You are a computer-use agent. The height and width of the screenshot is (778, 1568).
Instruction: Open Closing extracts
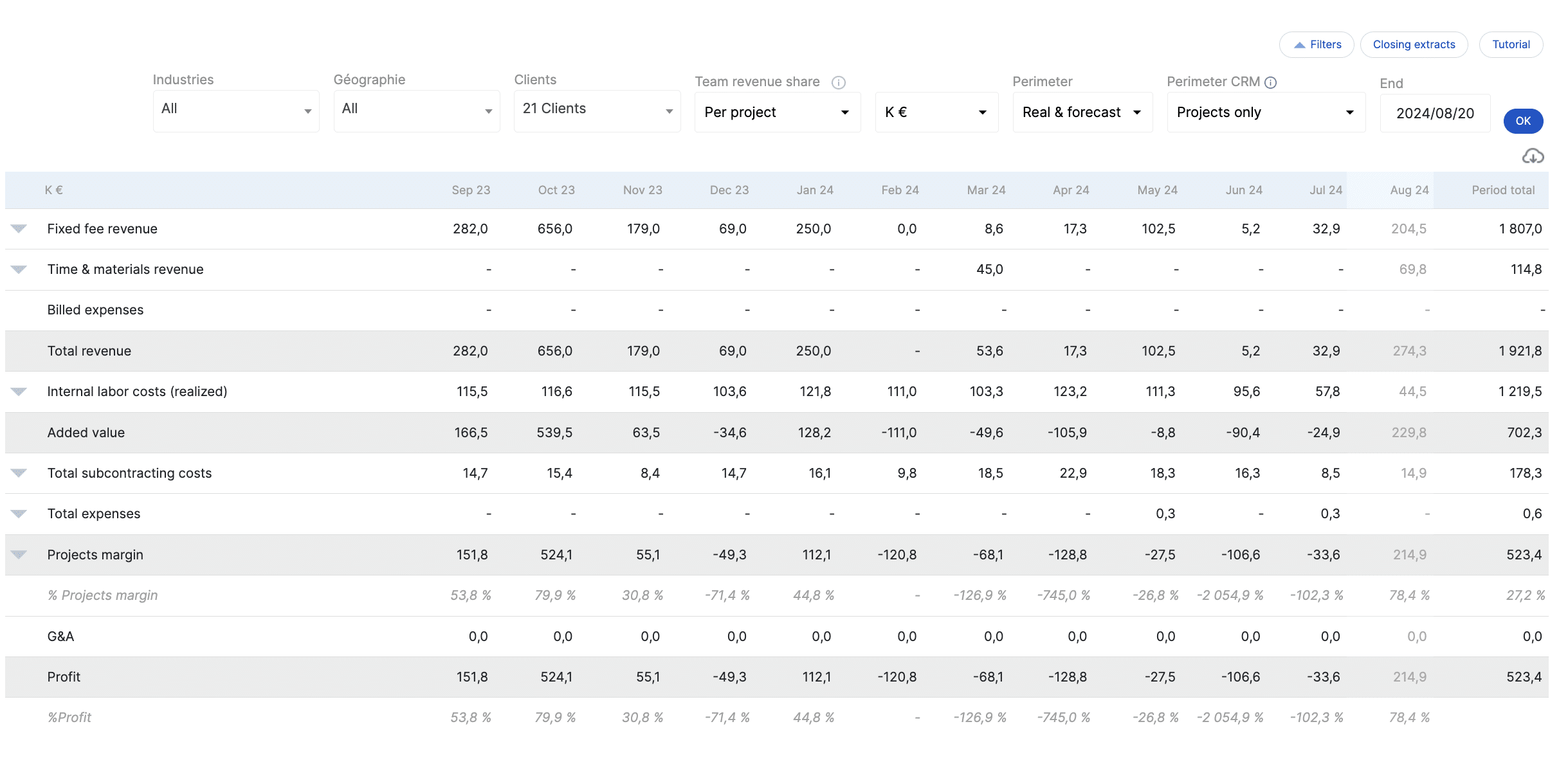tap(1413, 45)
